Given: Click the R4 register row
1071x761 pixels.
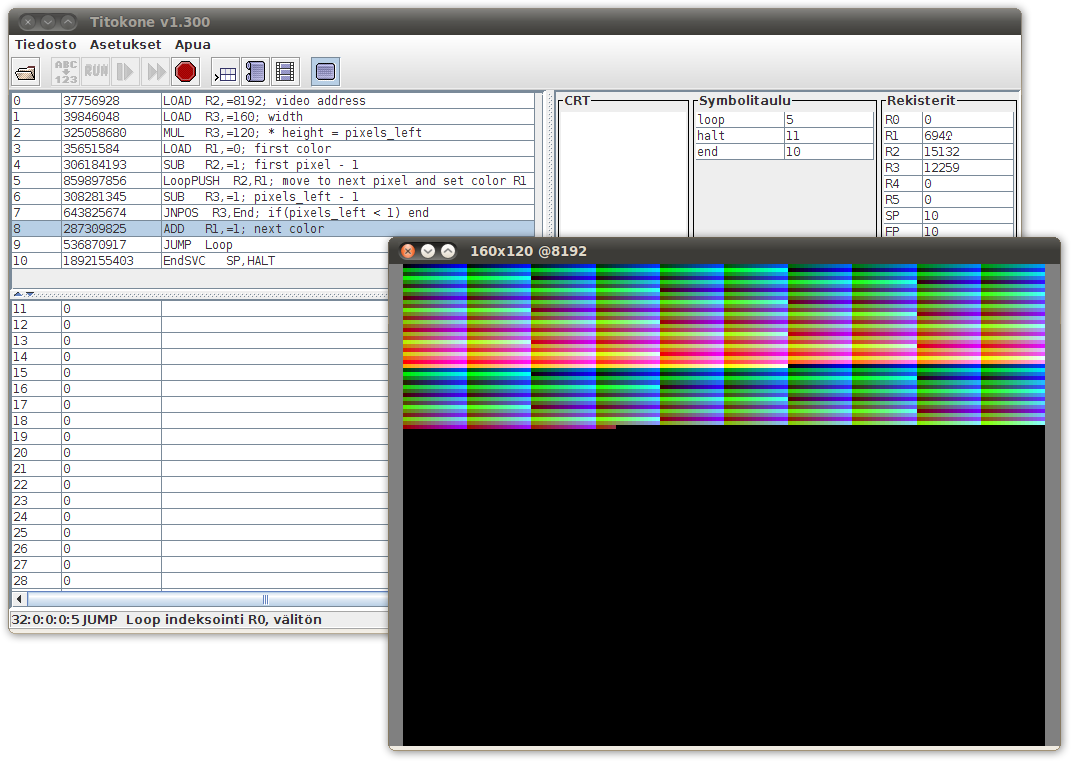Looking at the screenshot, I should tap(948, 184).
